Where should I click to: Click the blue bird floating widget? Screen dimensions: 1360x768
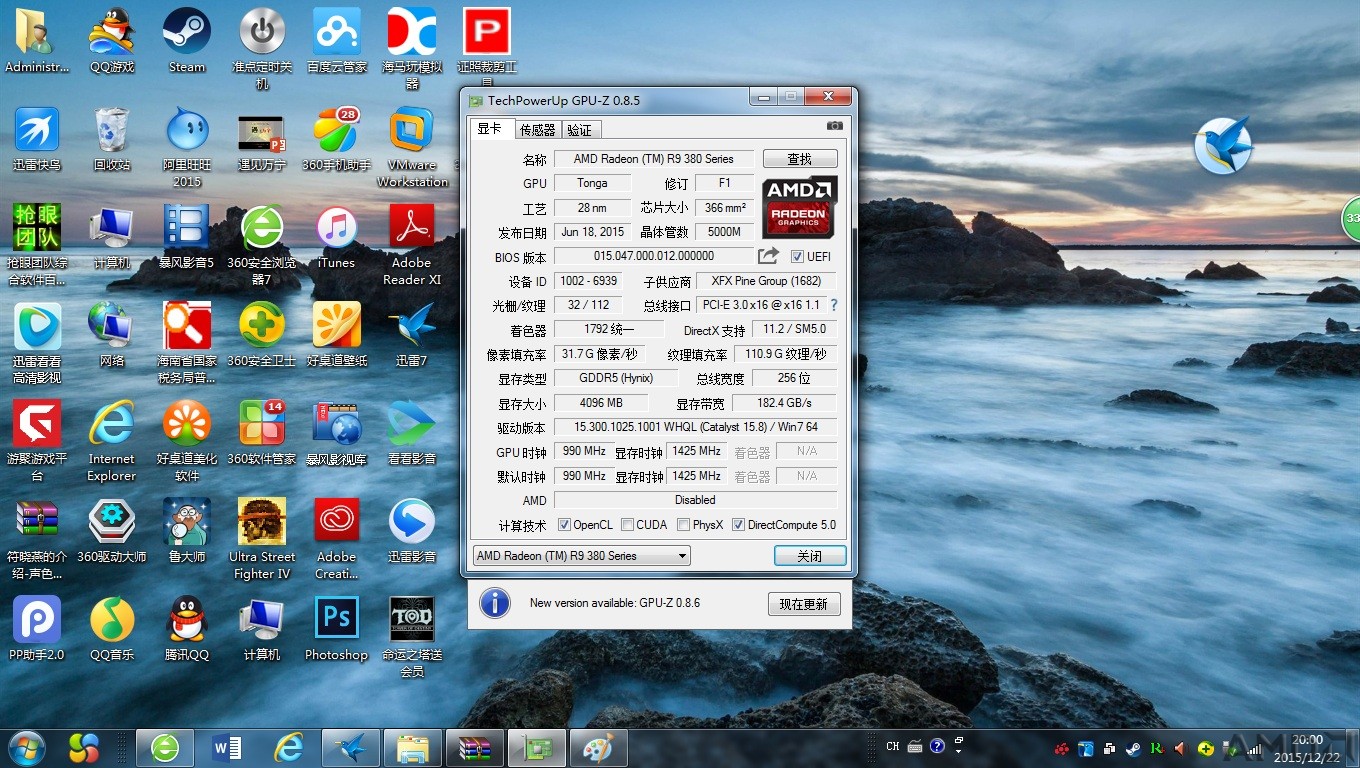pyautogui.click(x=1223, y=145)
